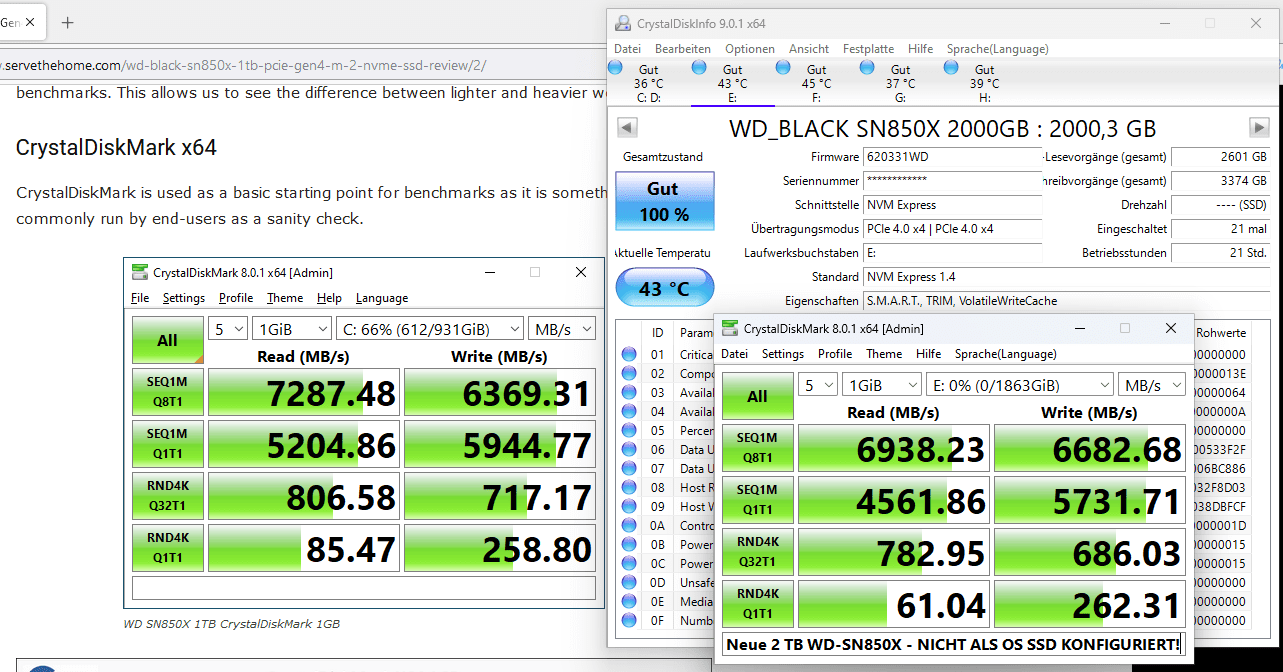Click the Rohwerte column header
Viewport: 1283px width, 672px height.
pyautogui.click(x=1221, y=332)
